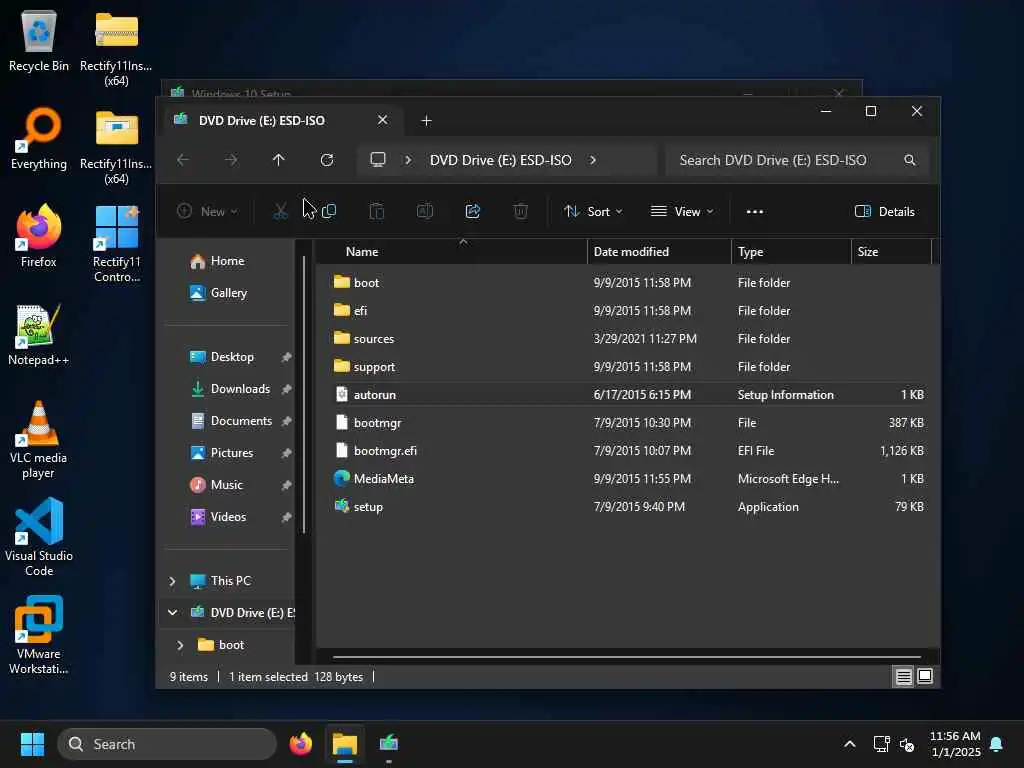
Task: Open the View dropdown
Action: click(x=682, y=212)
